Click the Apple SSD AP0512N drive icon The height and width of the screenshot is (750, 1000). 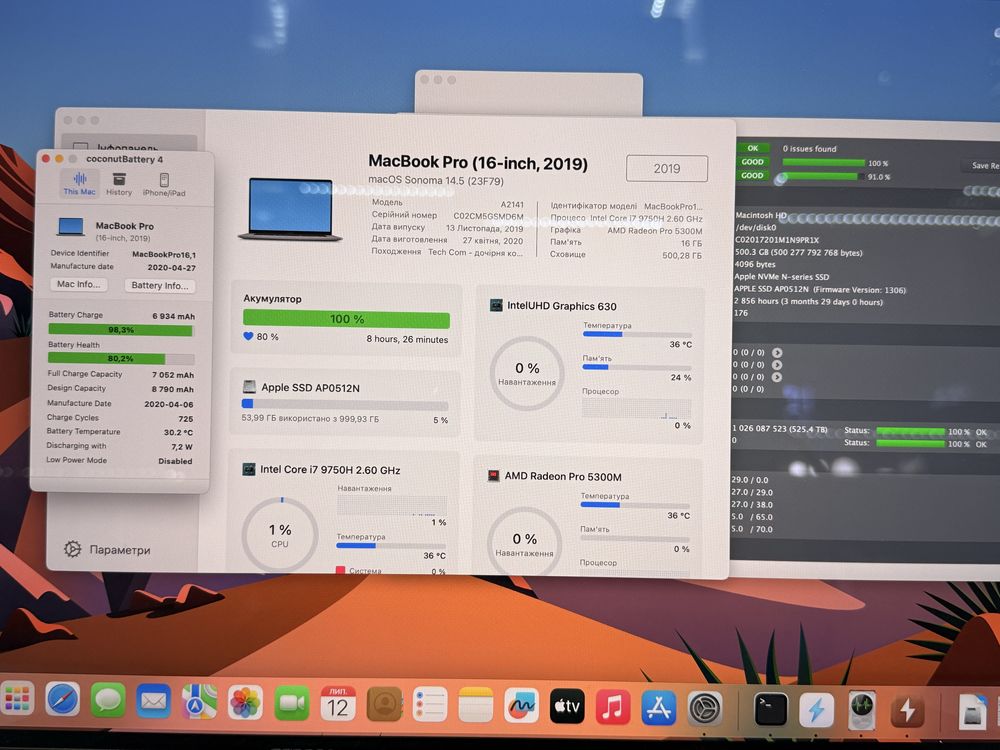coord(249,386)
